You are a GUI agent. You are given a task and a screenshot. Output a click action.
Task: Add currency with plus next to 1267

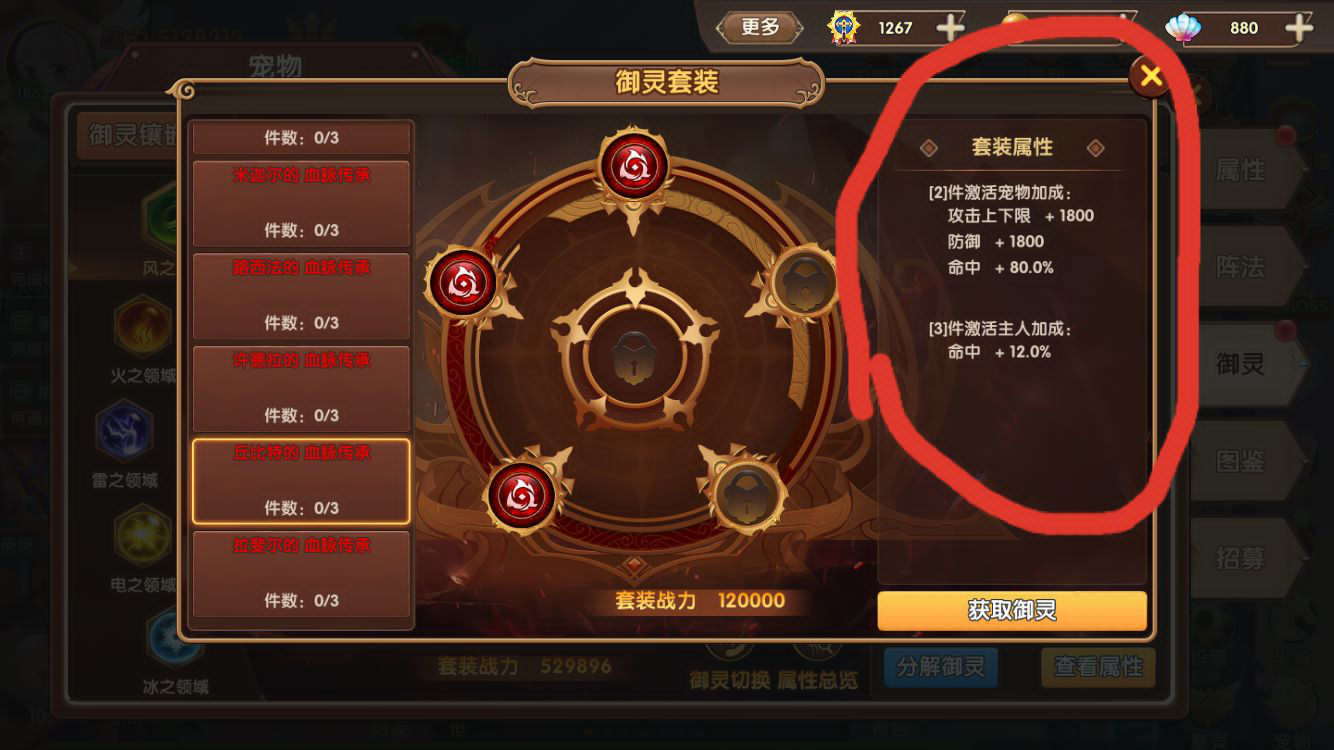pos(950,28)
